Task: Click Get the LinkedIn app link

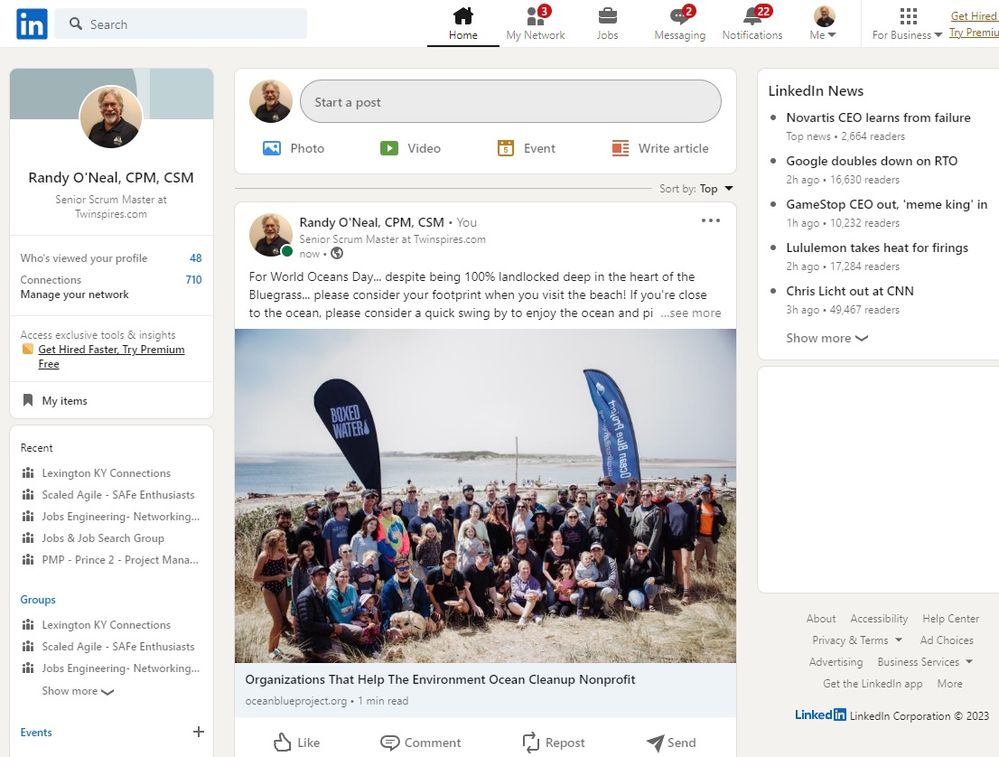Action: tap(872, 684)
